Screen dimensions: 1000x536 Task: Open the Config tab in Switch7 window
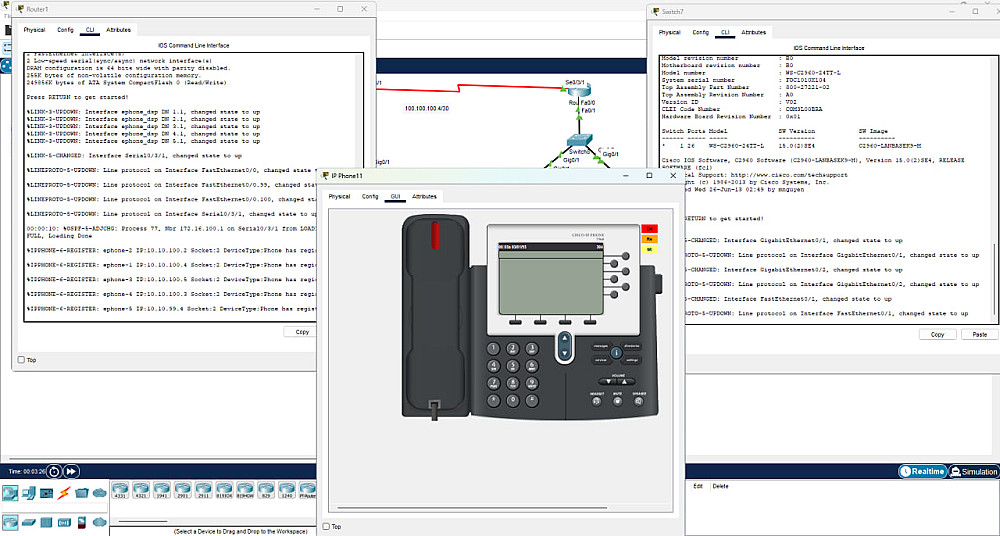[700, 32]
